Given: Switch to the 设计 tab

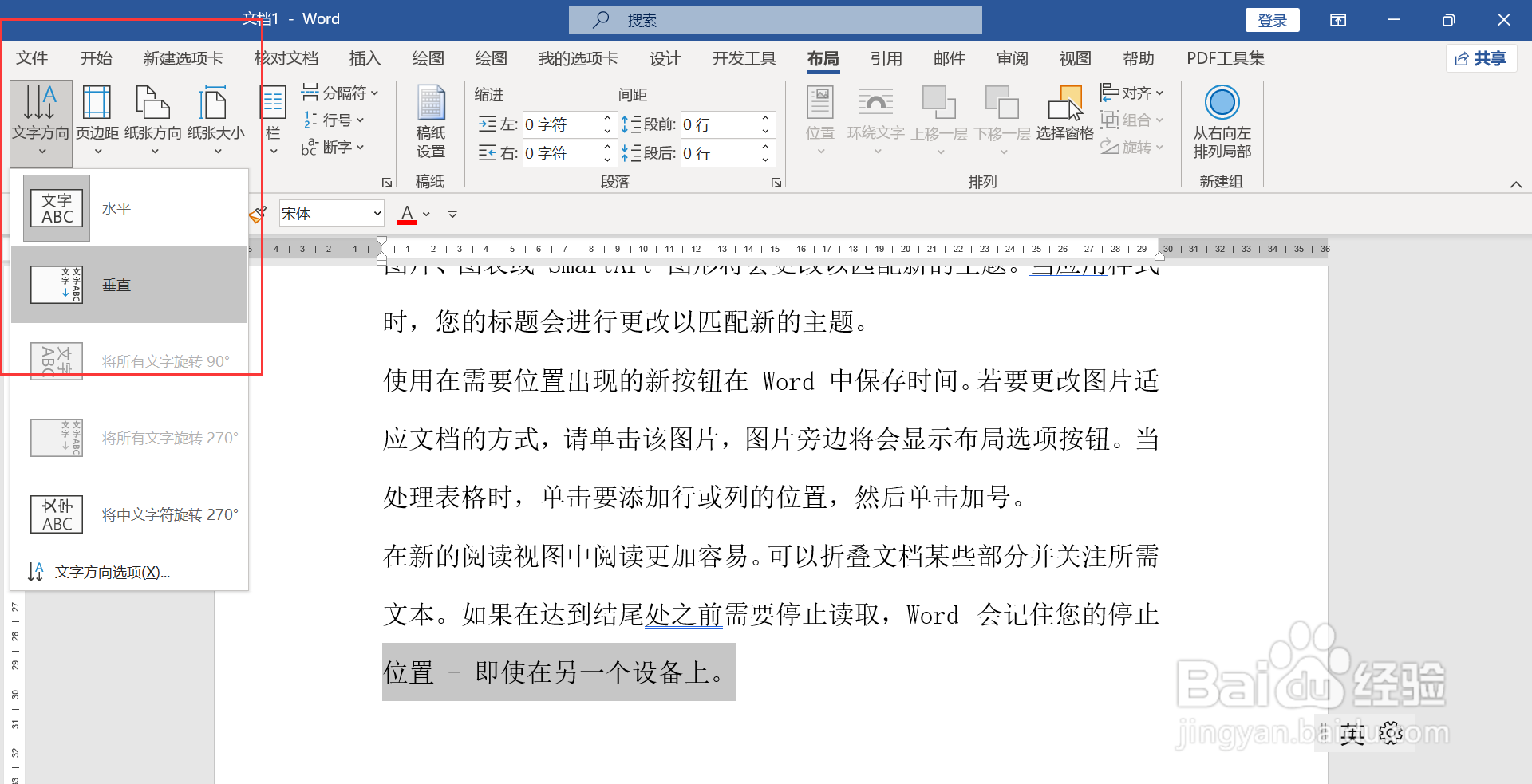Looking at the screenshot, I should [x=665, y=58].
